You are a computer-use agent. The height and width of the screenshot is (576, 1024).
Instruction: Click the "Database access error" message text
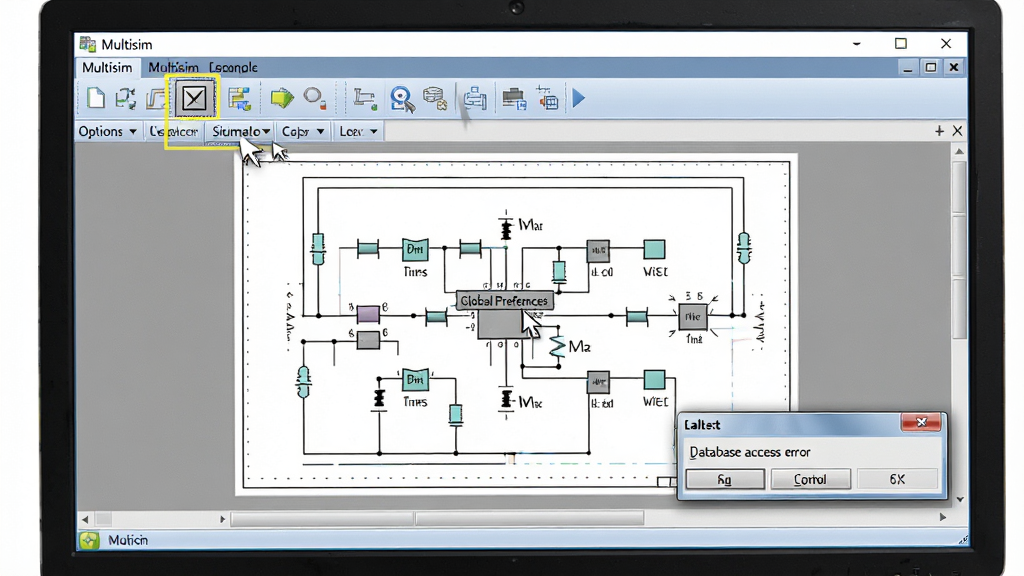tap(750, 452)
